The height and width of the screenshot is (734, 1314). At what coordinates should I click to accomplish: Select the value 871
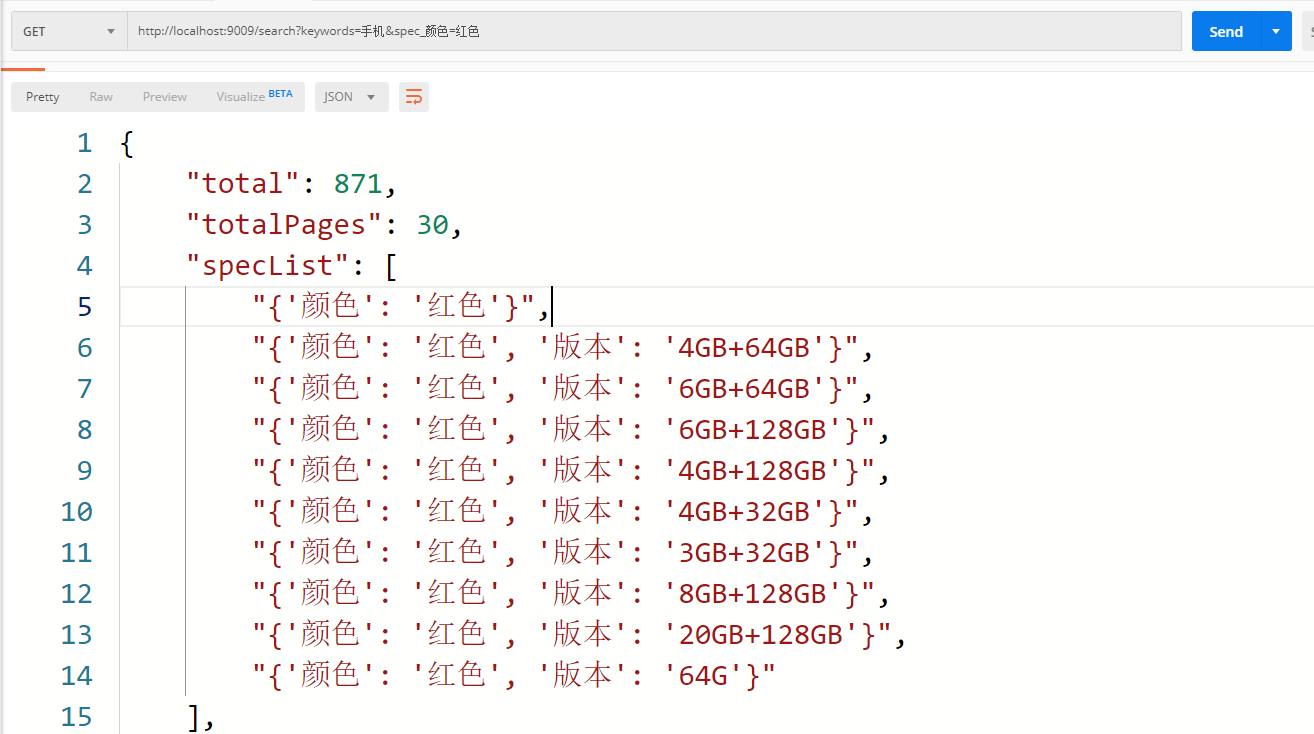[358, 183]
